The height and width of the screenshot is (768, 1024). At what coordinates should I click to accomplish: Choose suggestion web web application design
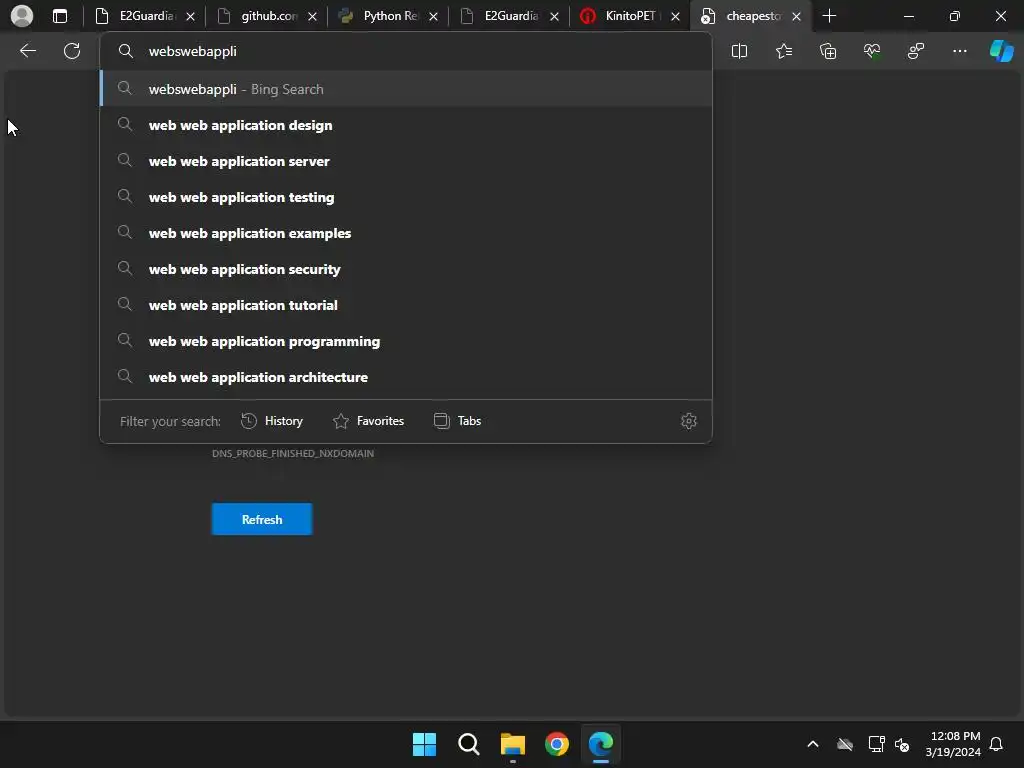[406, 125]
